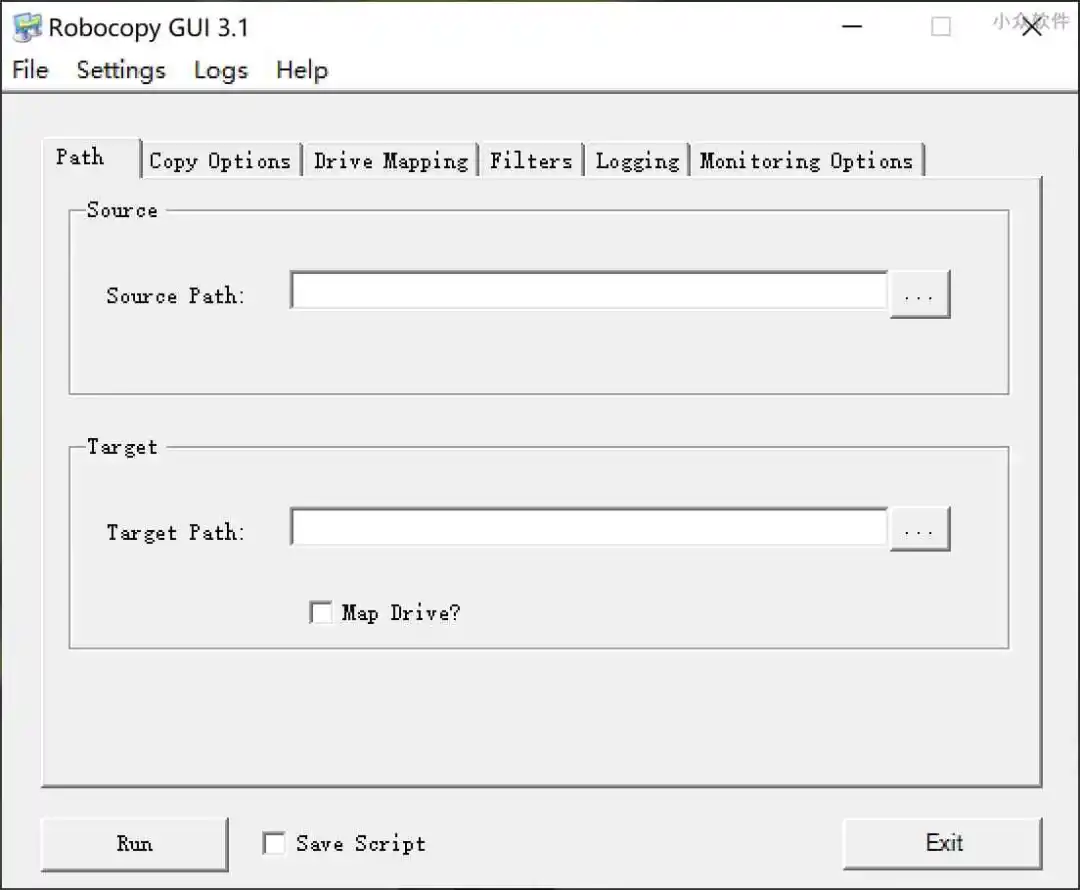Click the Exit button

click(943, 843)
